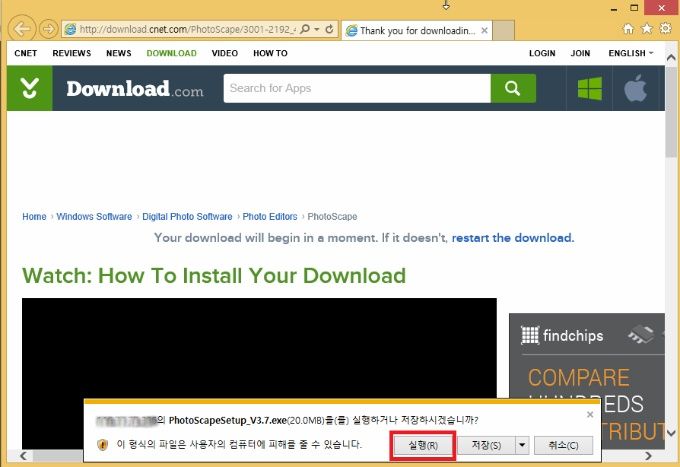Open the address bar dropdown arrow

point(317,29)
